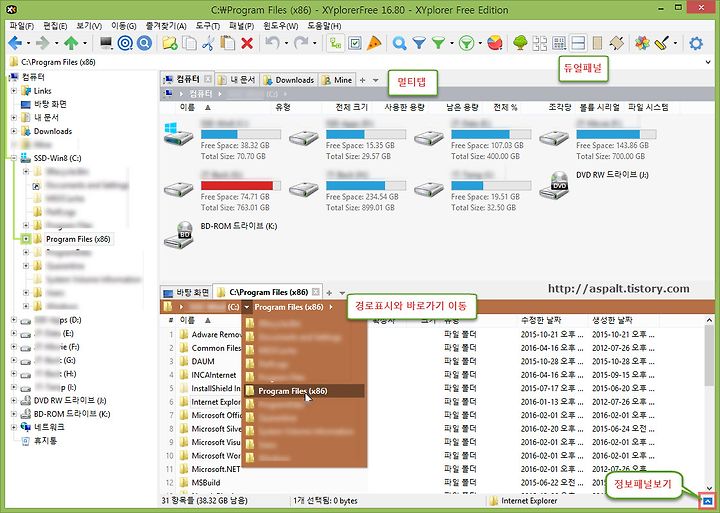The height and width of the screenshot is (513, 720).
Task: Open the views grid toolbar icon
Action: (559, 44)
